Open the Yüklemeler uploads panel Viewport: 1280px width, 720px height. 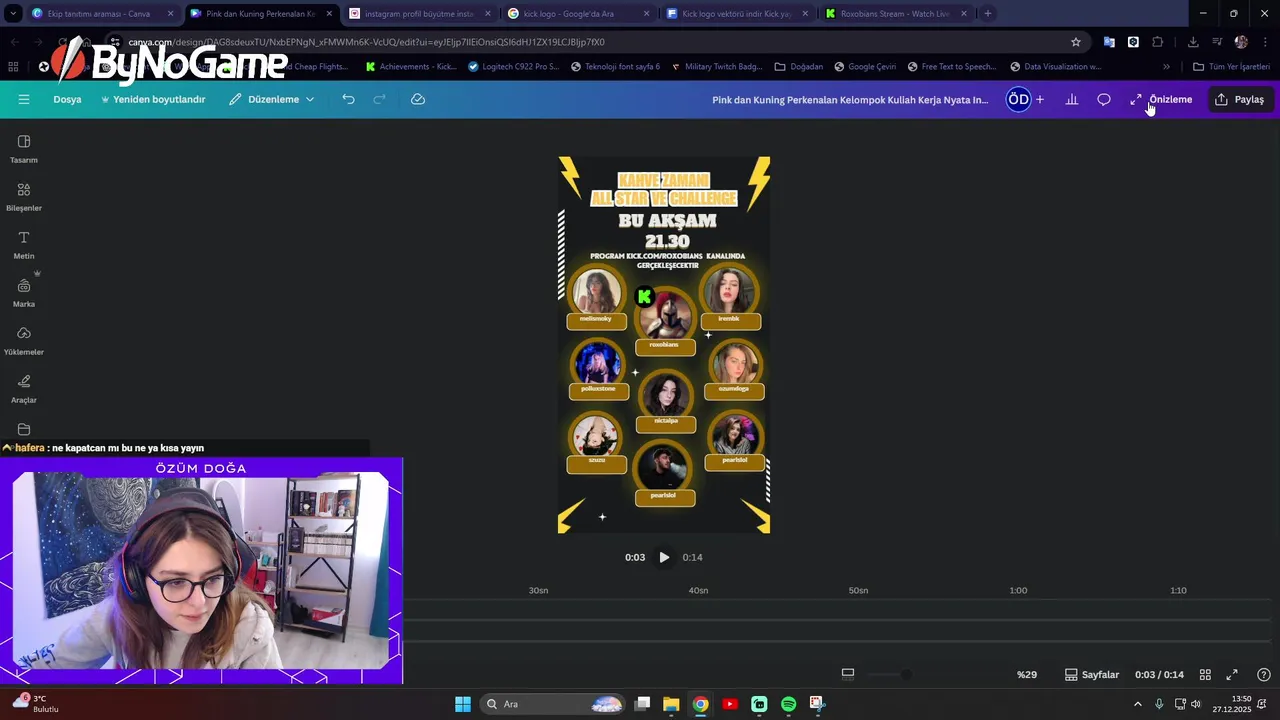(24, 341)
